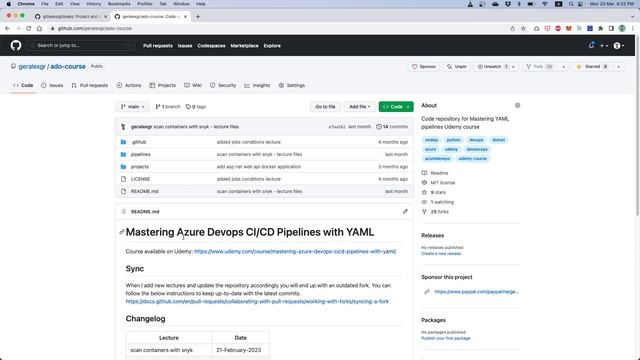Open the user avatar menu
The image size is (640, 360).
[619, 46]
